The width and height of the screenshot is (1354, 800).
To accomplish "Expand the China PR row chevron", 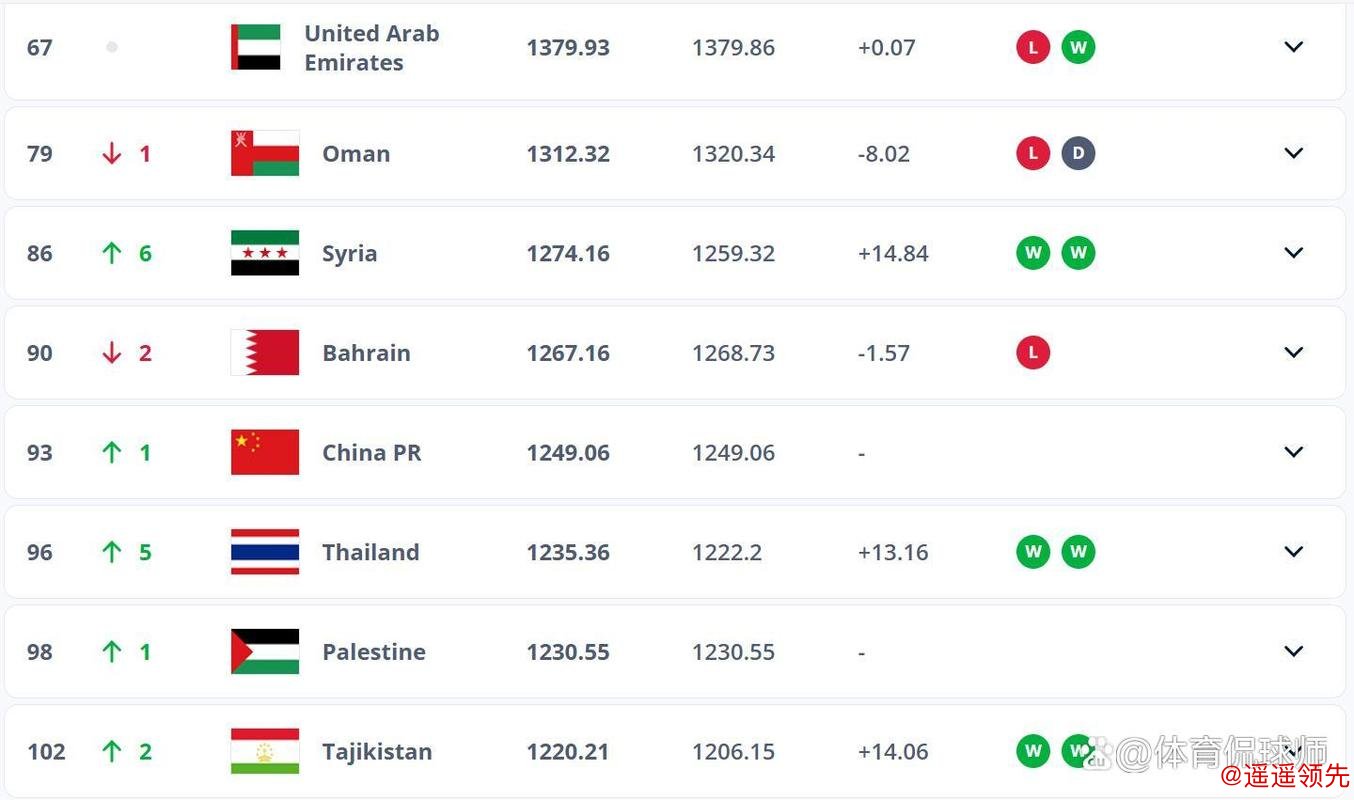I will coord(1294,452).
